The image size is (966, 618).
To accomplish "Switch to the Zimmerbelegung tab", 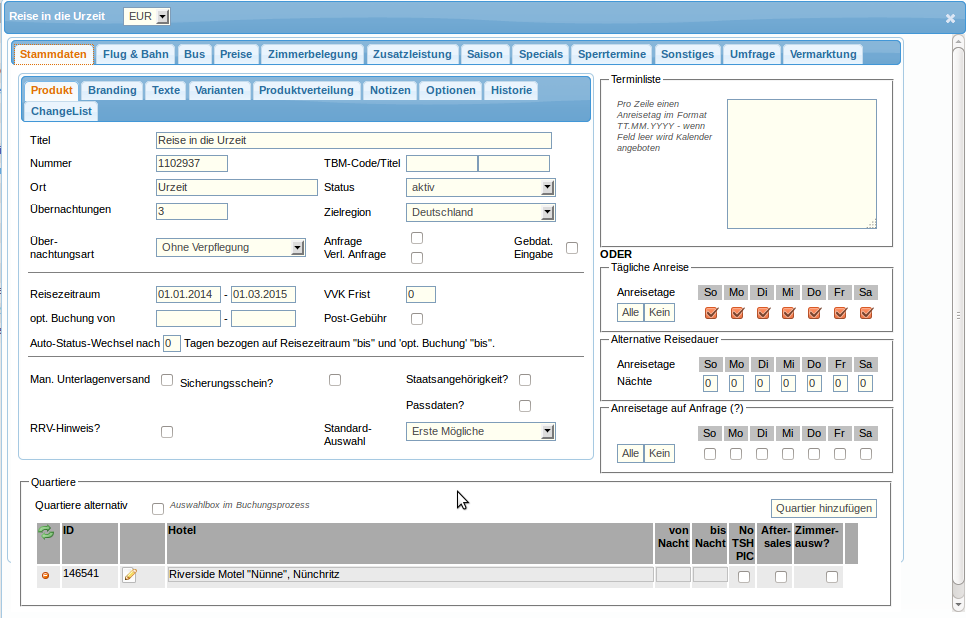I will tap(312, 54).
